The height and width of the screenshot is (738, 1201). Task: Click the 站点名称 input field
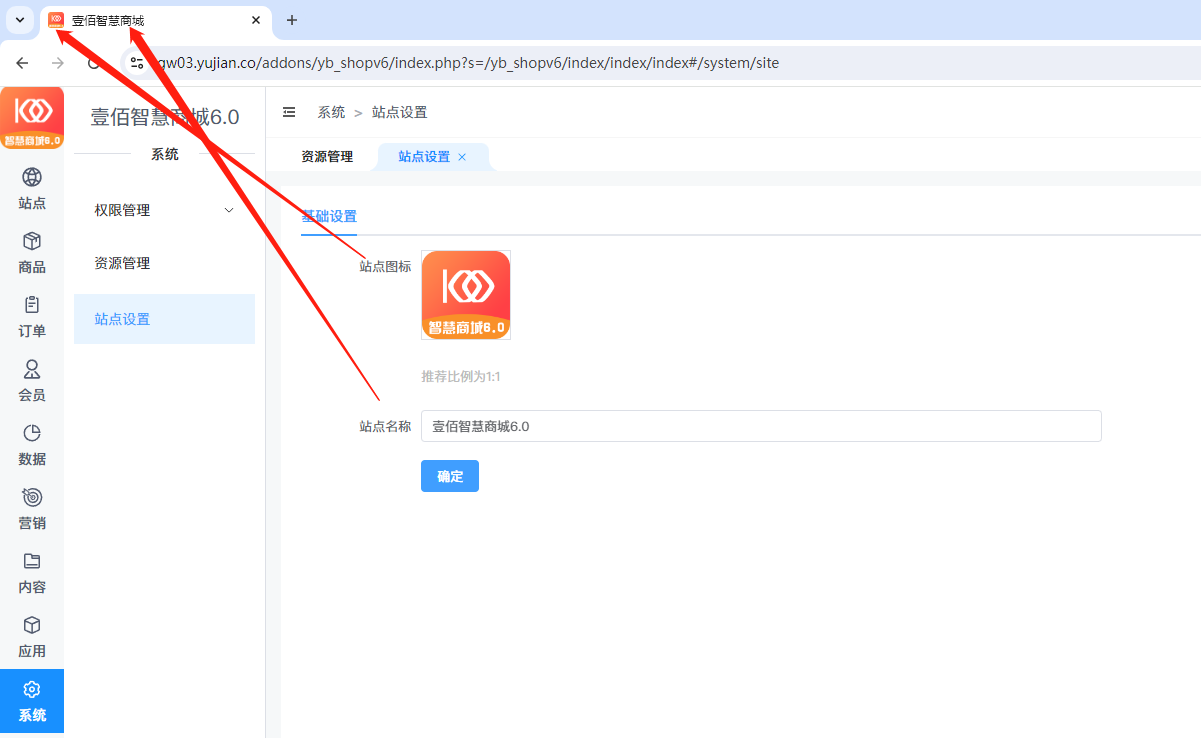[760, 426]
